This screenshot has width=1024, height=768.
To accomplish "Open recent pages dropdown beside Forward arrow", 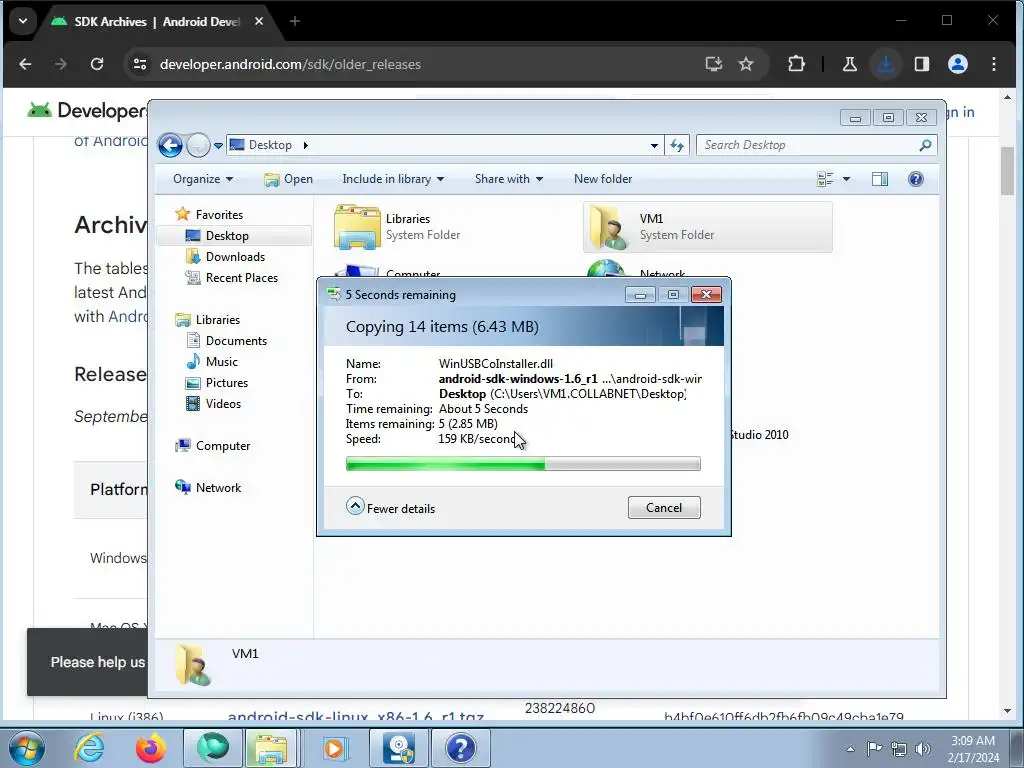I will tap(218, 146).
